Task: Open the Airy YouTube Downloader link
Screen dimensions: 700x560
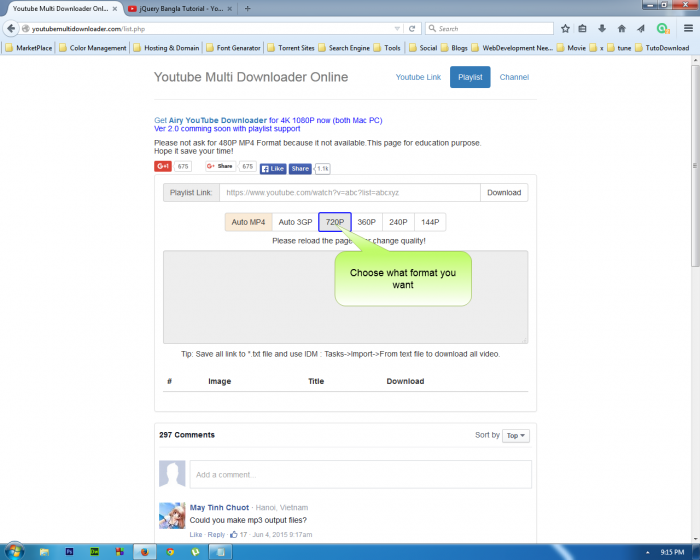Action: coord(217,120)
